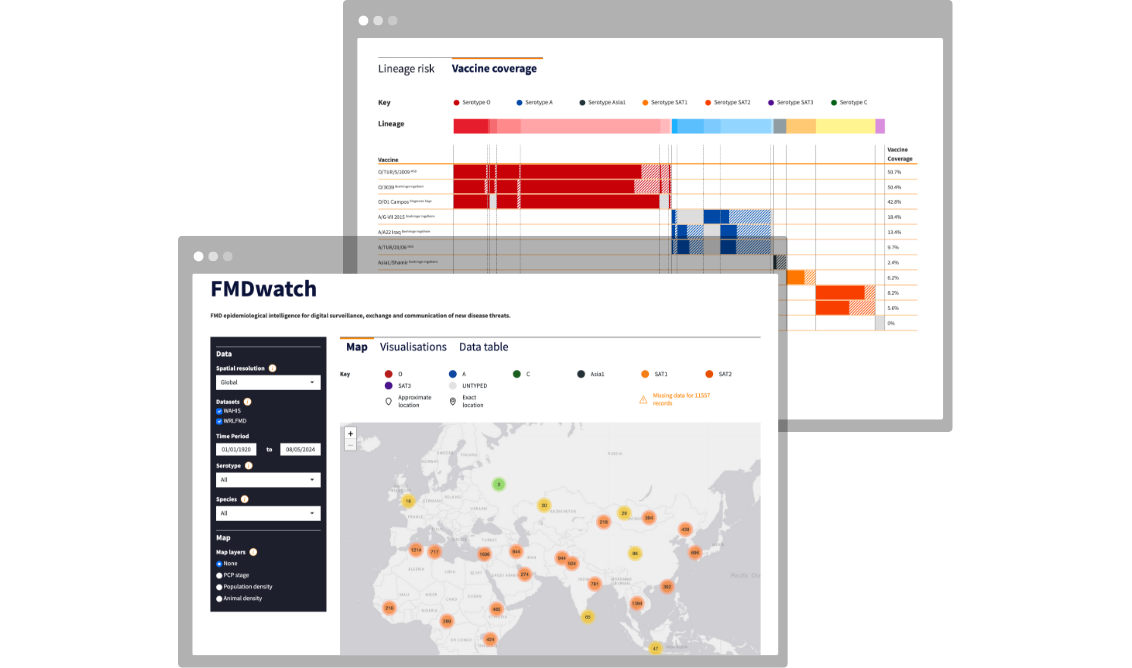Click the missing data warning triangle icon
Image resolution: width=1132 pixels, height=668 pixels.
(x=643, y=399)
